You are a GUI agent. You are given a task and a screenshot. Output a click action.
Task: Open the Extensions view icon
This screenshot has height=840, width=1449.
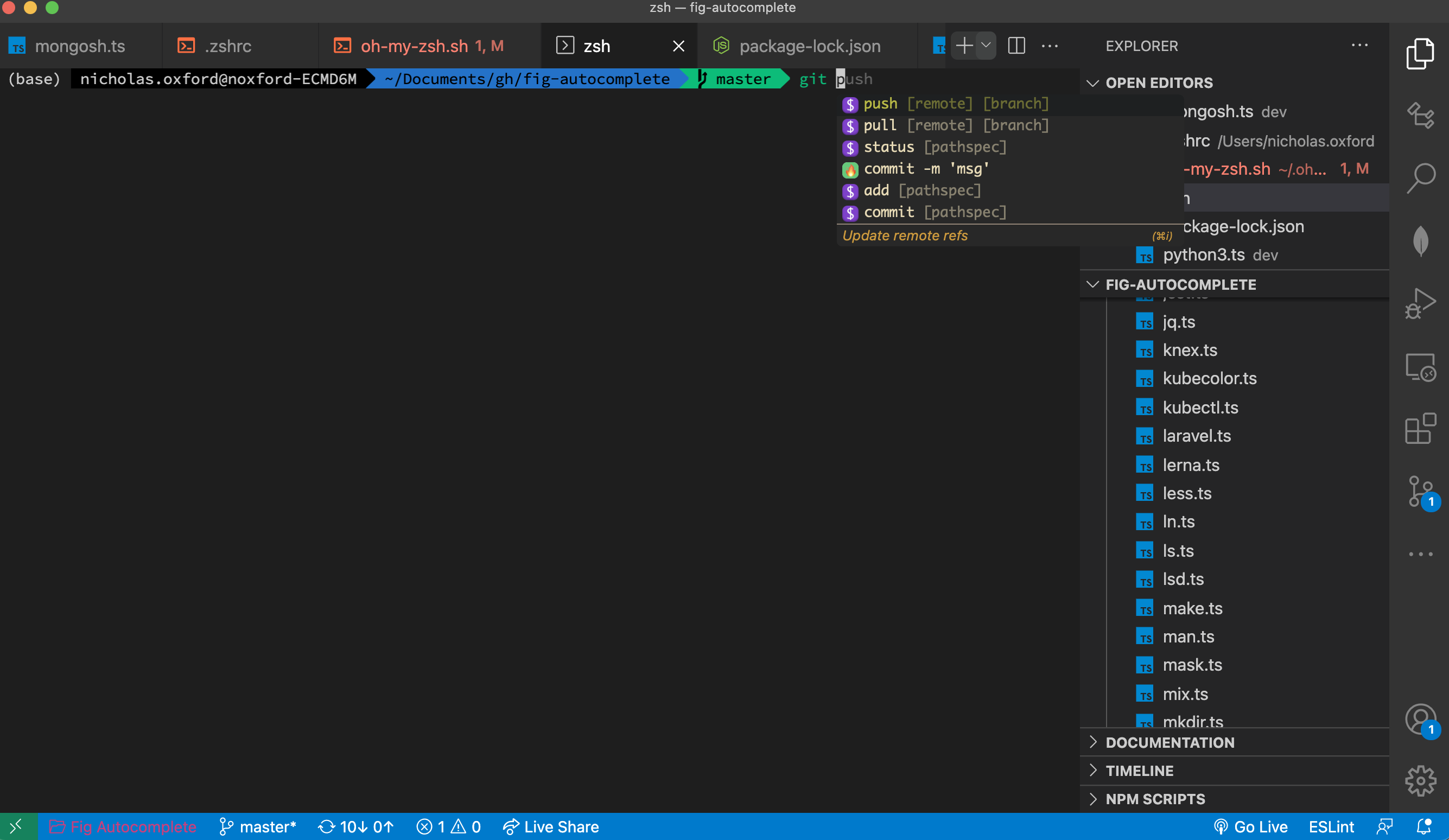(1420, 429)
